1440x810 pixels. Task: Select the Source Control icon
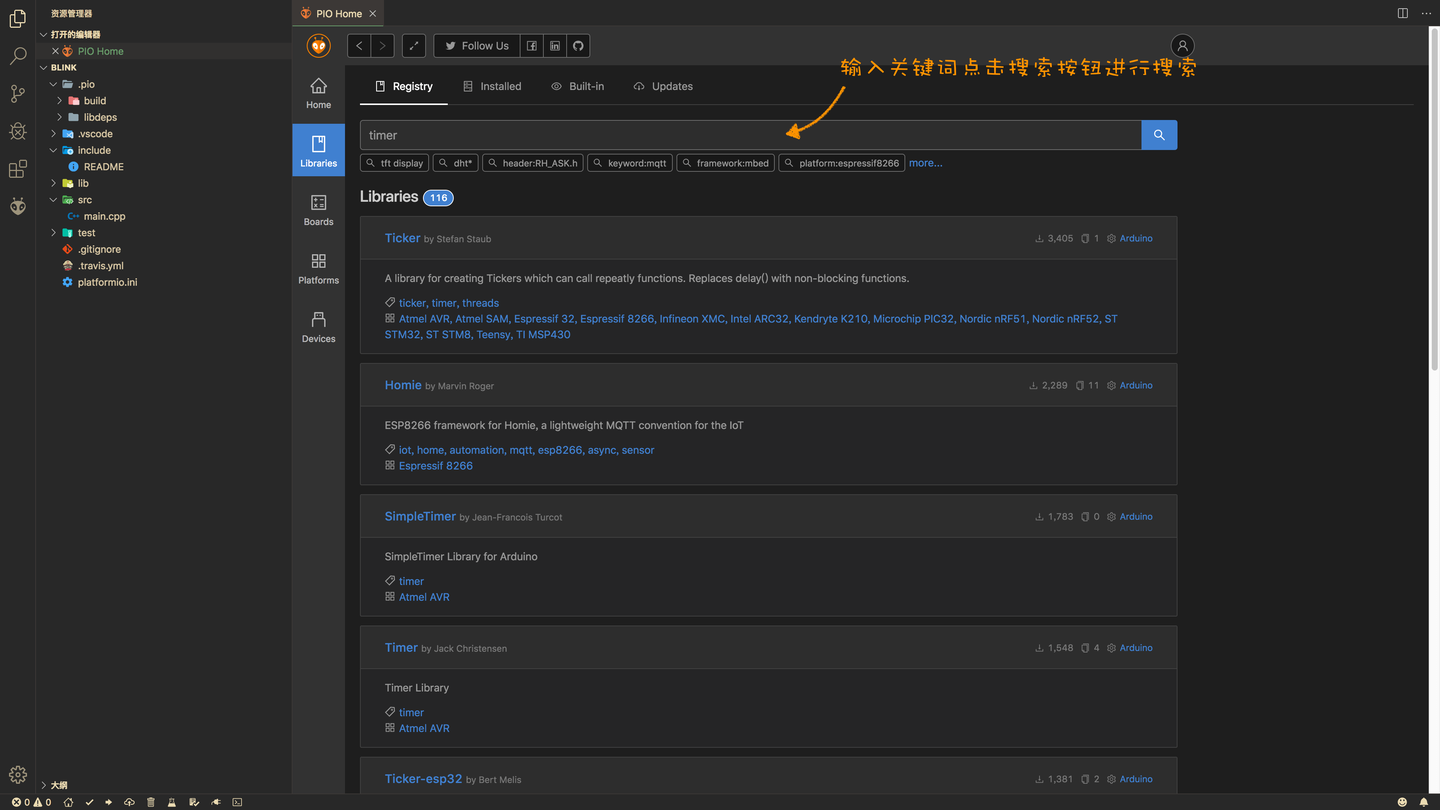pyautogui.click(x=17, y=93)
